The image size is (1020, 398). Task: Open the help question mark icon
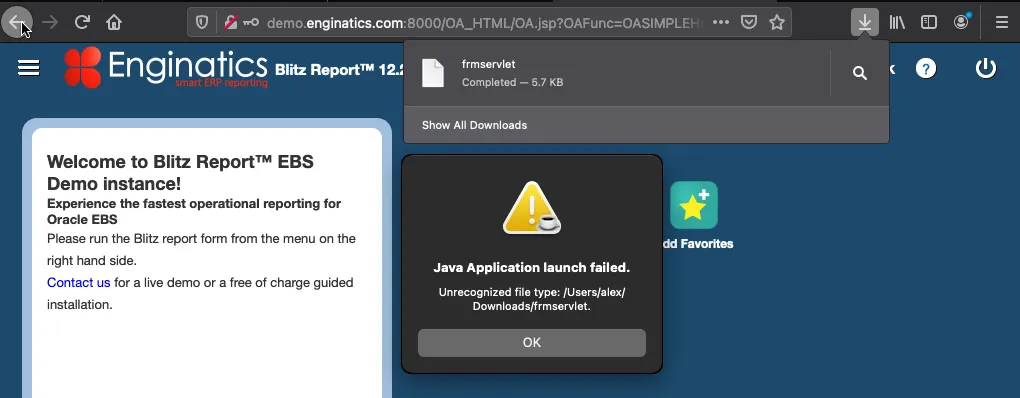tap(926, 68)
